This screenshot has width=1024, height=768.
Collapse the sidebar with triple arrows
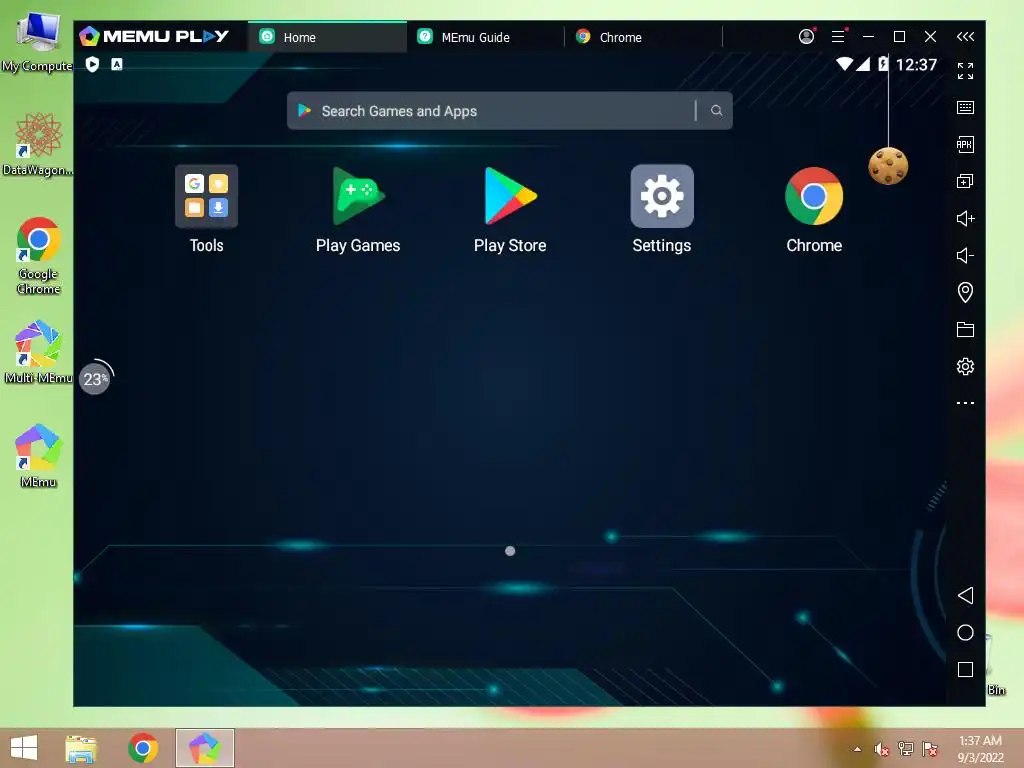(965, 37)
